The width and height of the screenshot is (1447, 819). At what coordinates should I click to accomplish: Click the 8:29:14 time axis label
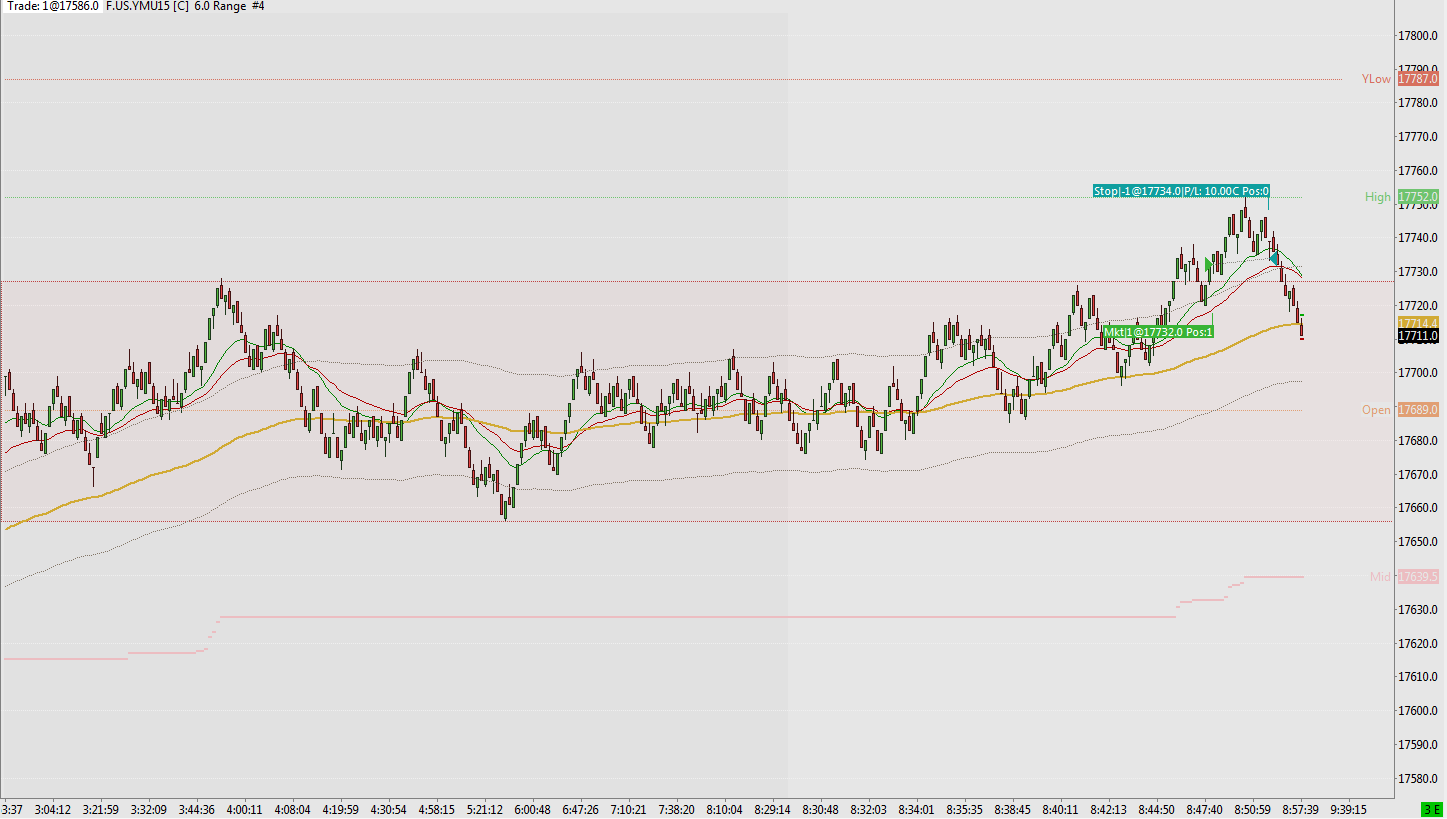772,809
